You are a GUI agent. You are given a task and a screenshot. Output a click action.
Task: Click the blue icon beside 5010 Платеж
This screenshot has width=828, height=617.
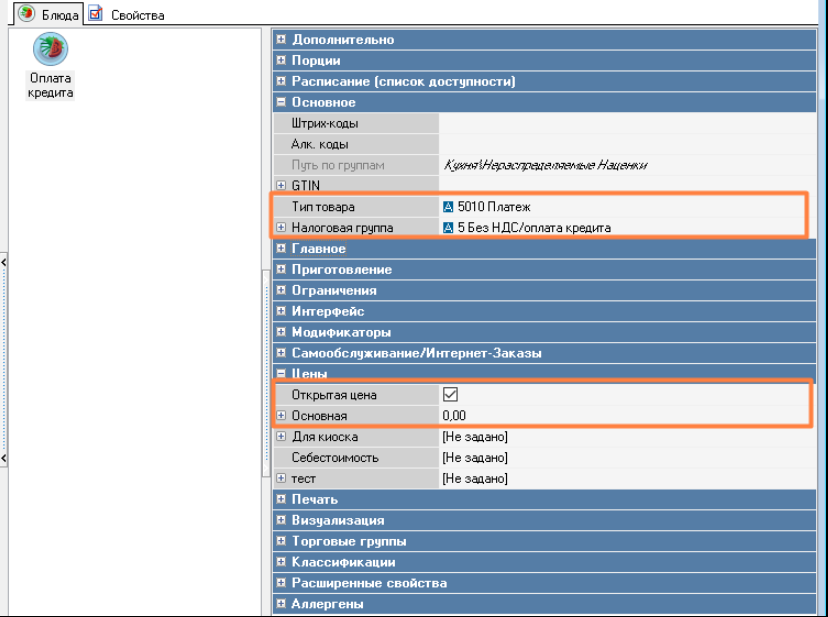pyautogui.click(x=448, y=207)
